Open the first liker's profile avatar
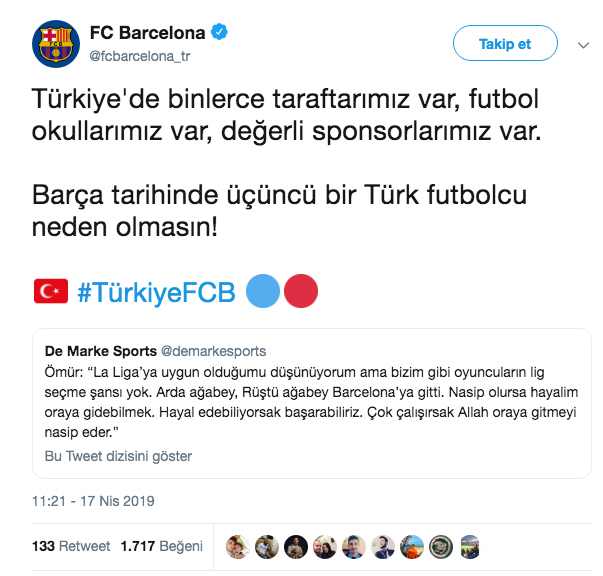Image resolution: width=603 pixels, height=576 pixels. click(237, 547)
